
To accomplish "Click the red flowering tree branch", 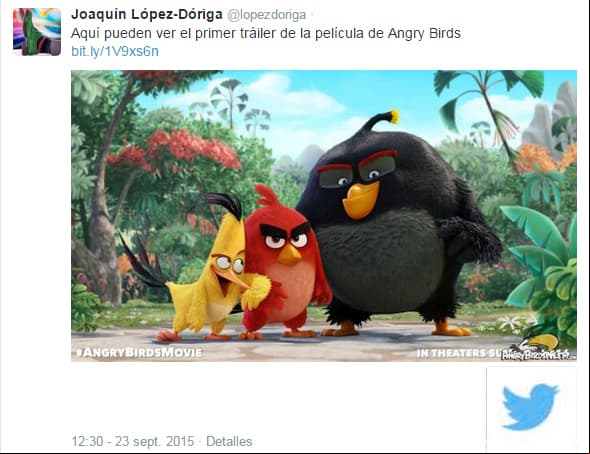I will 177,149.
